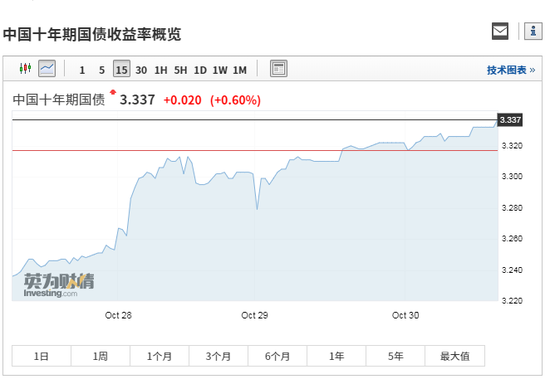Click the 3.260 axis label

click(x=512, y=238)
